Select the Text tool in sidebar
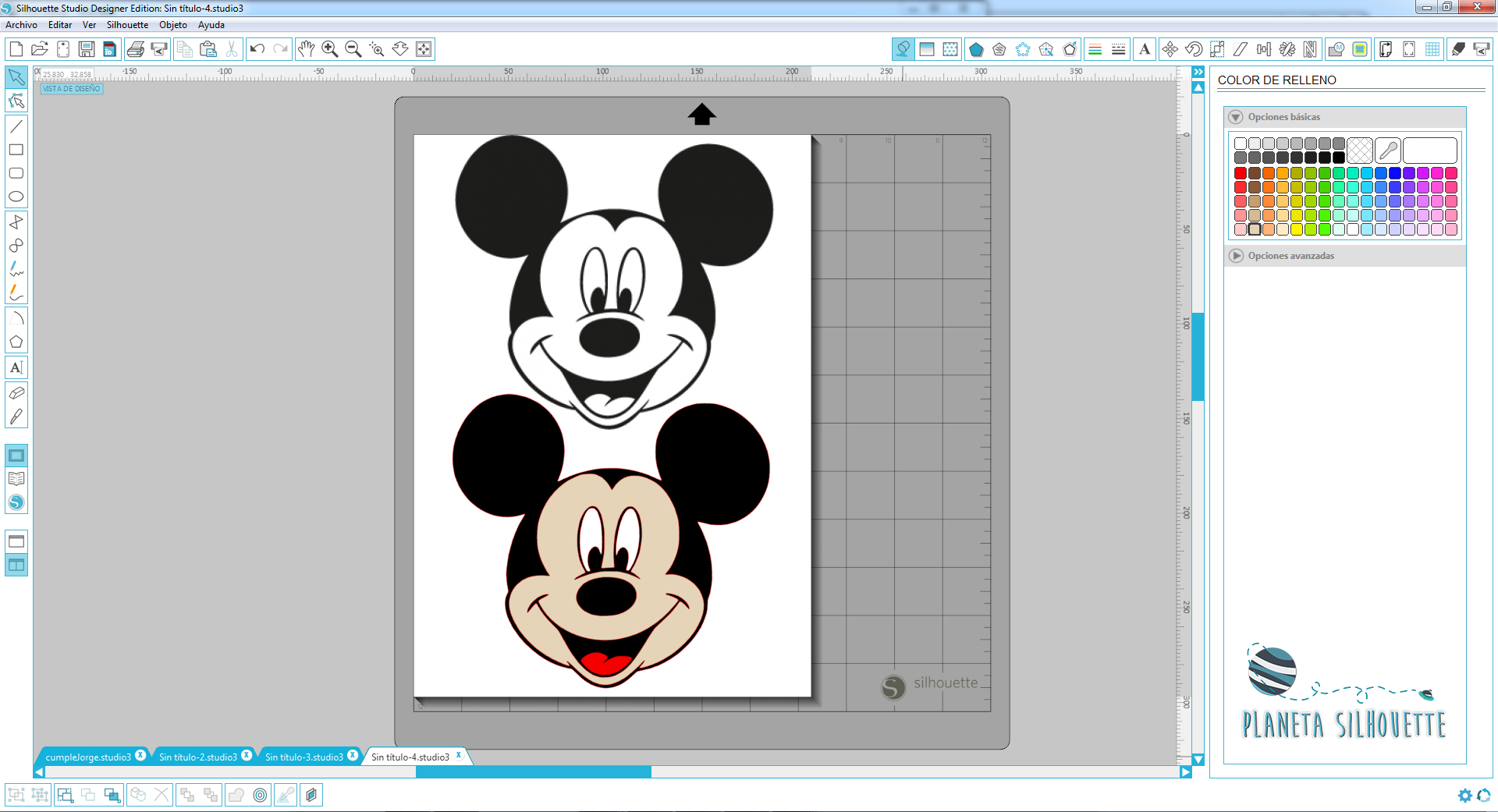This screenshot has height=812, width=1498. (16, 367)
